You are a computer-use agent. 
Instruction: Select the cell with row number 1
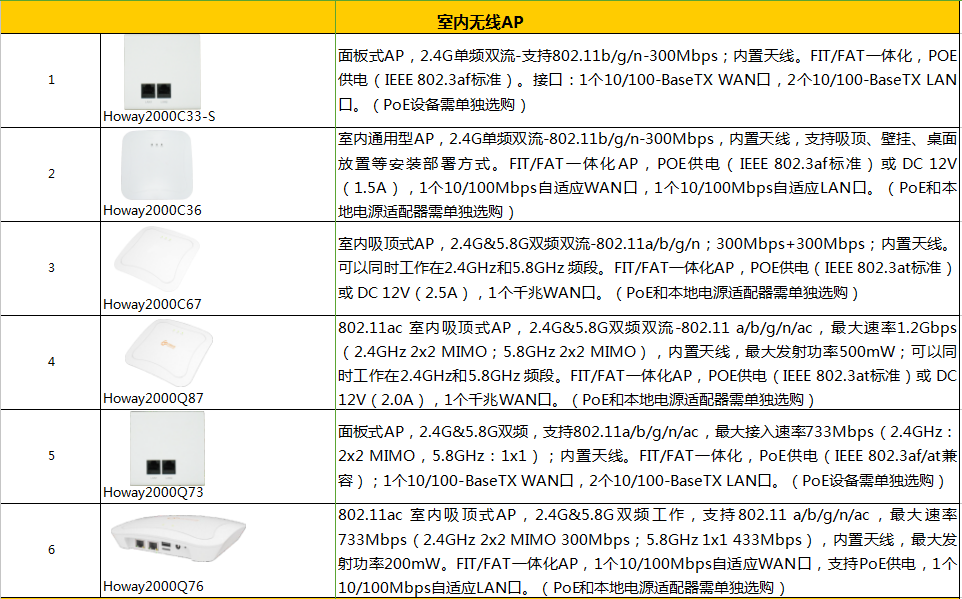tap(51, 81)
